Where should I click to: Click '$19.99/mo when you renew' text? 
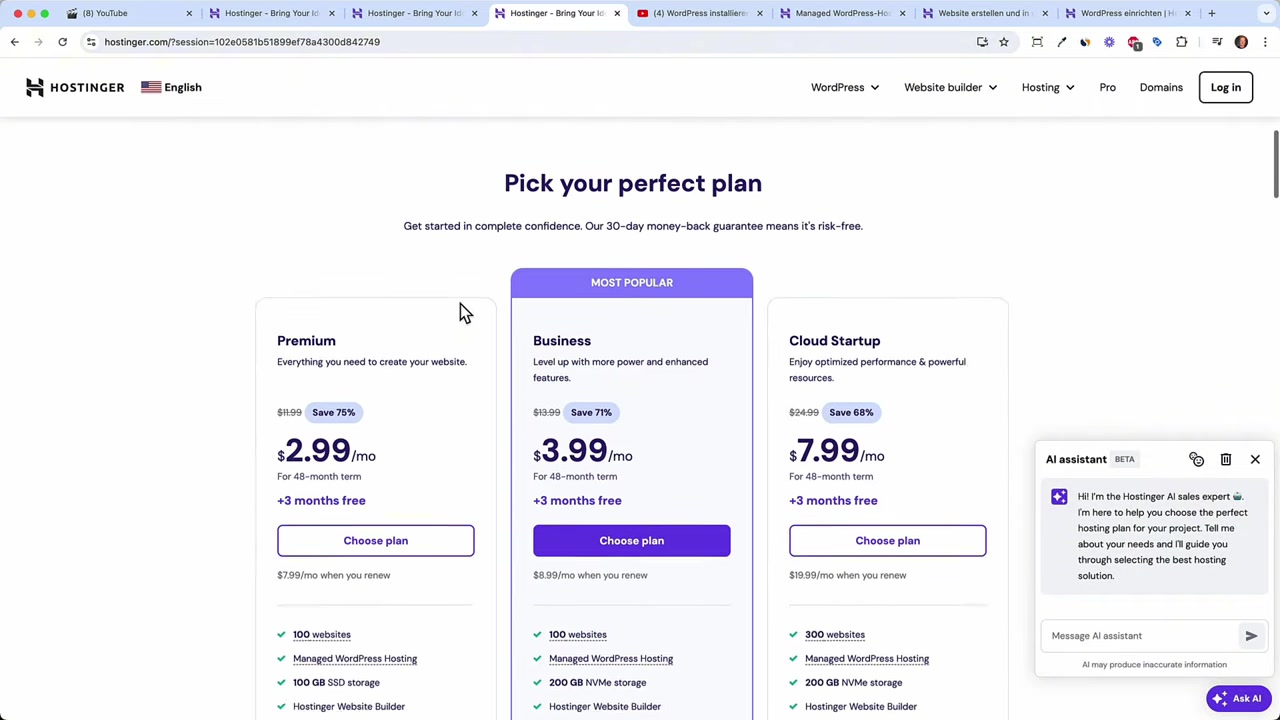[x=848, y=575]
